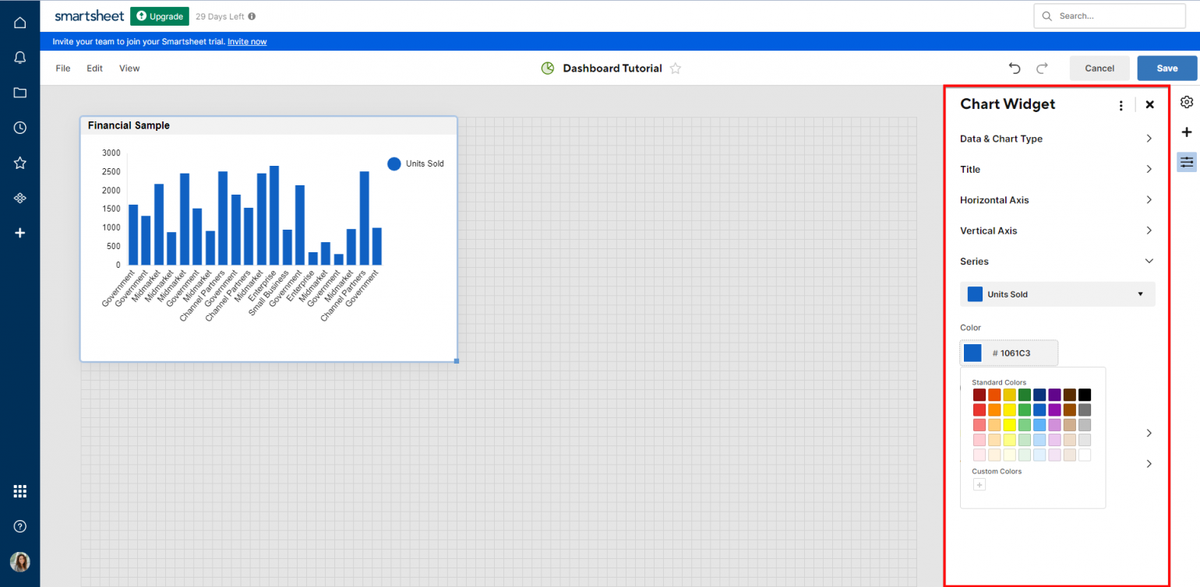Add a new widget with the plus icon
Image resolution: width=1200 pixels, height=587 pixels.
(1186, 131)
